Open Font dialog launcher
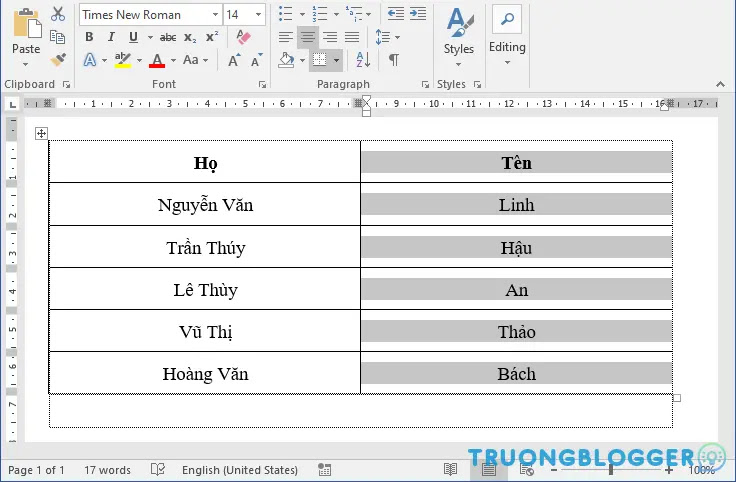The image size is (736, 482). tap(262, 84)
